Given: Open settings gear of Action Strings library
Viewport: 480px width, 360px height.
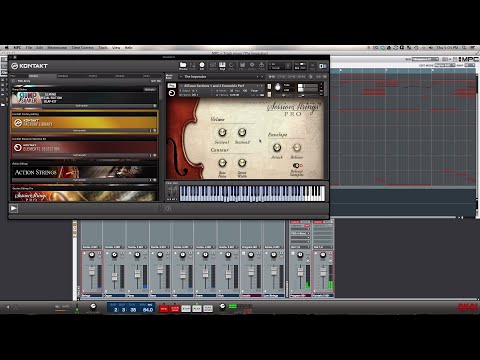Looking at the screenshot, I should [x=154, y=180].
